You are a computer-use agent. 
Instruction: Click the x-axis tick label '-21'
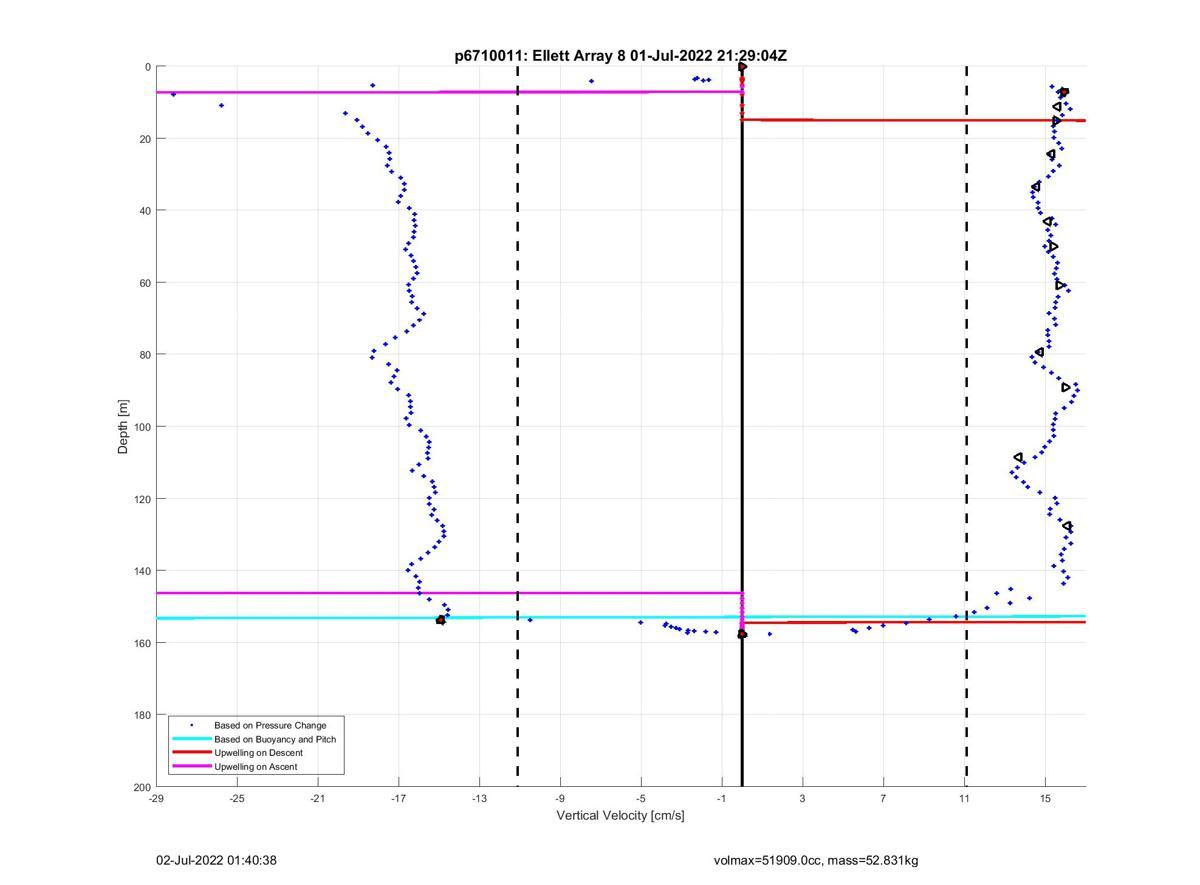[x=318, y=798]
